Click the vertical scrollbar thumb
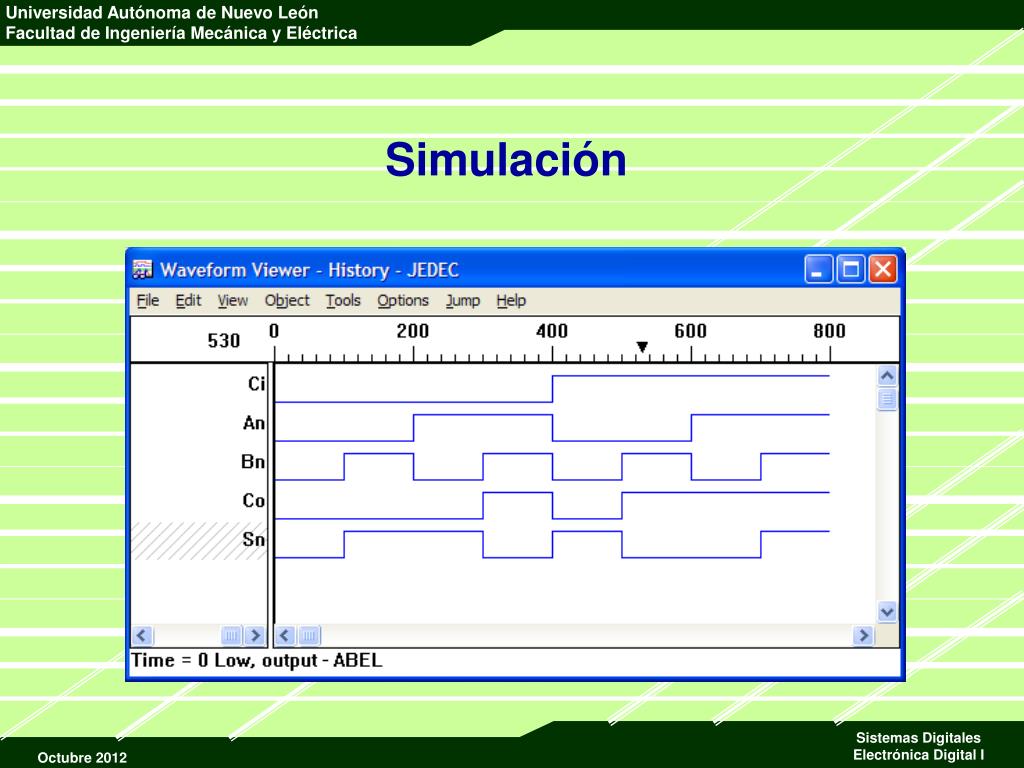Screen dimensions: 1024x768 tap(887, 398)
